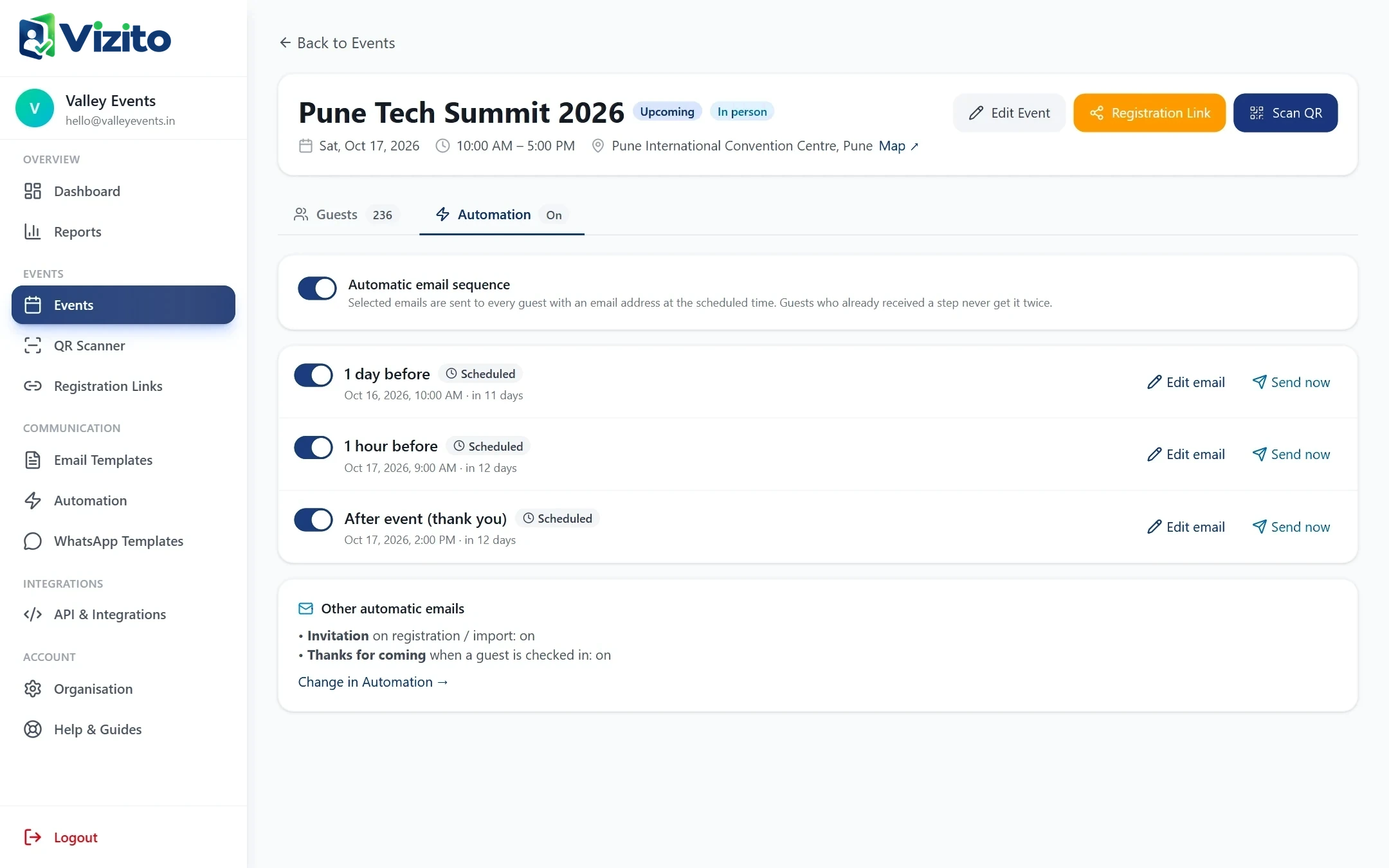Send the 1 hour before email now
1389x868 pixels.
pyautogui.click(x=1291, y=455)
